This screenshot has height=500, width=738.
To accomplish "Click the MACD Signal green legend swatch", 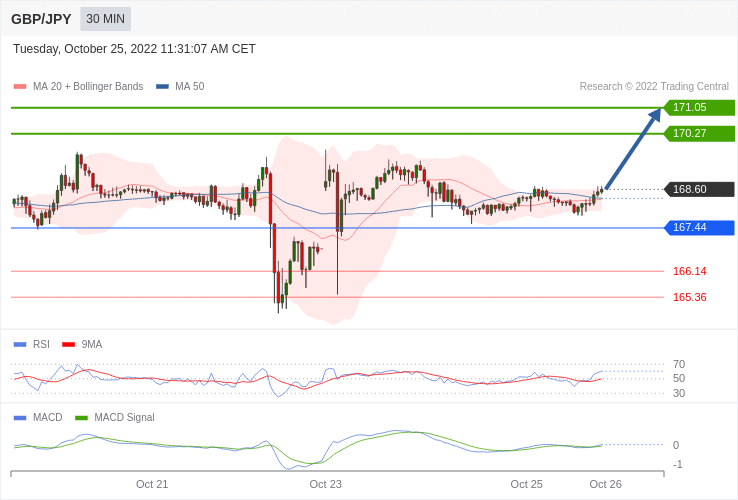I will coord(81,418).
